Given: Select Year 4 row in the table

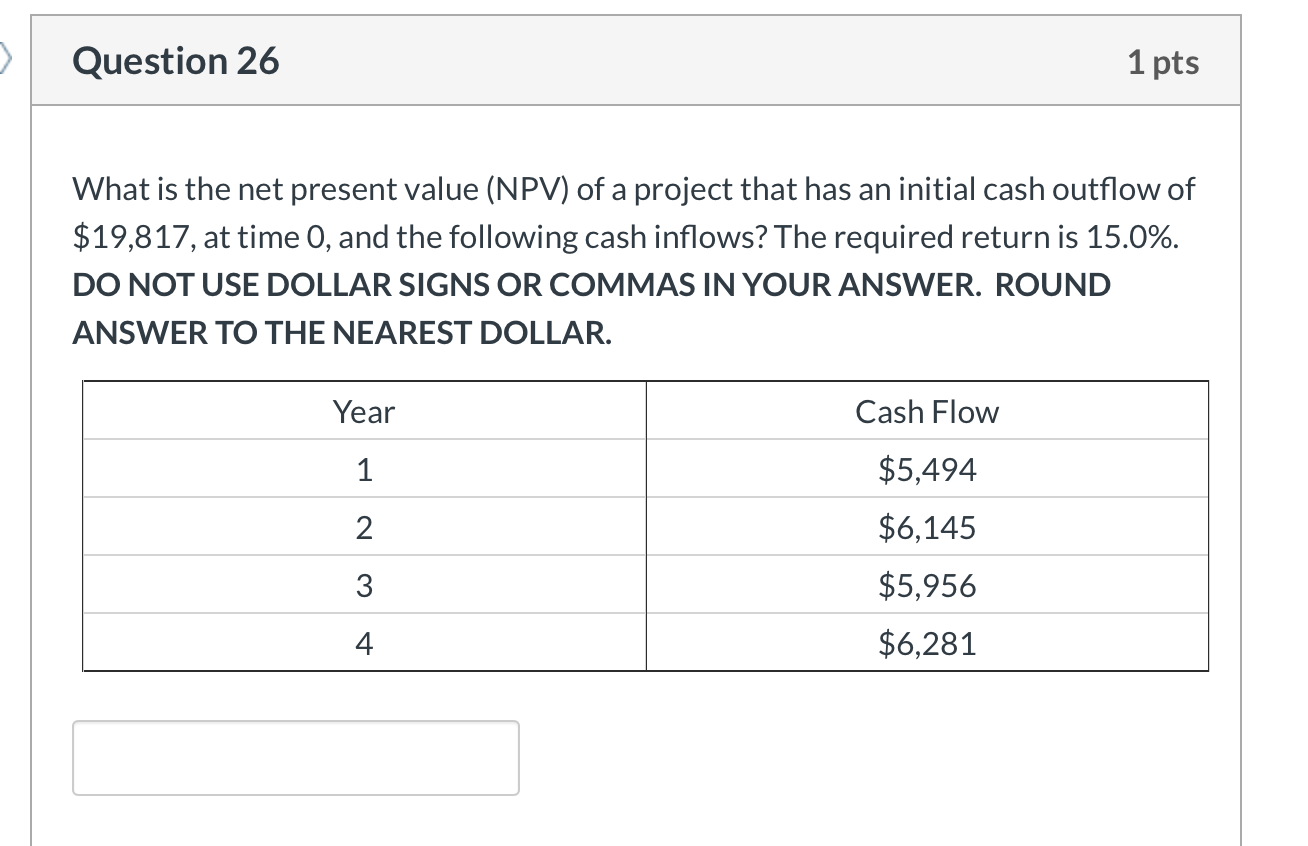Looking at the screenshot, I should point(363,643).
